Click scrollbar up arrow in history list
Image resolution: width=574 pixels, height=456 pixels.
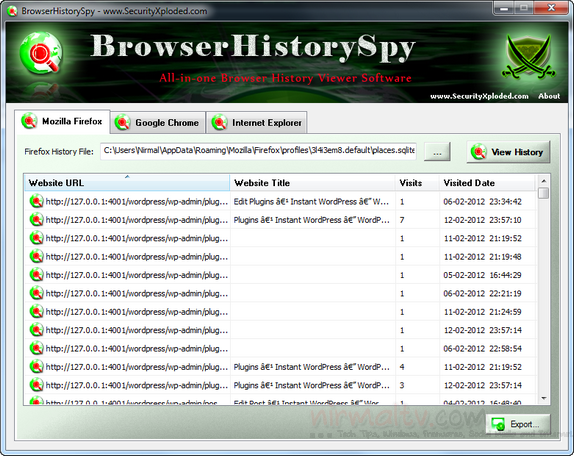[x=544, y=181]
